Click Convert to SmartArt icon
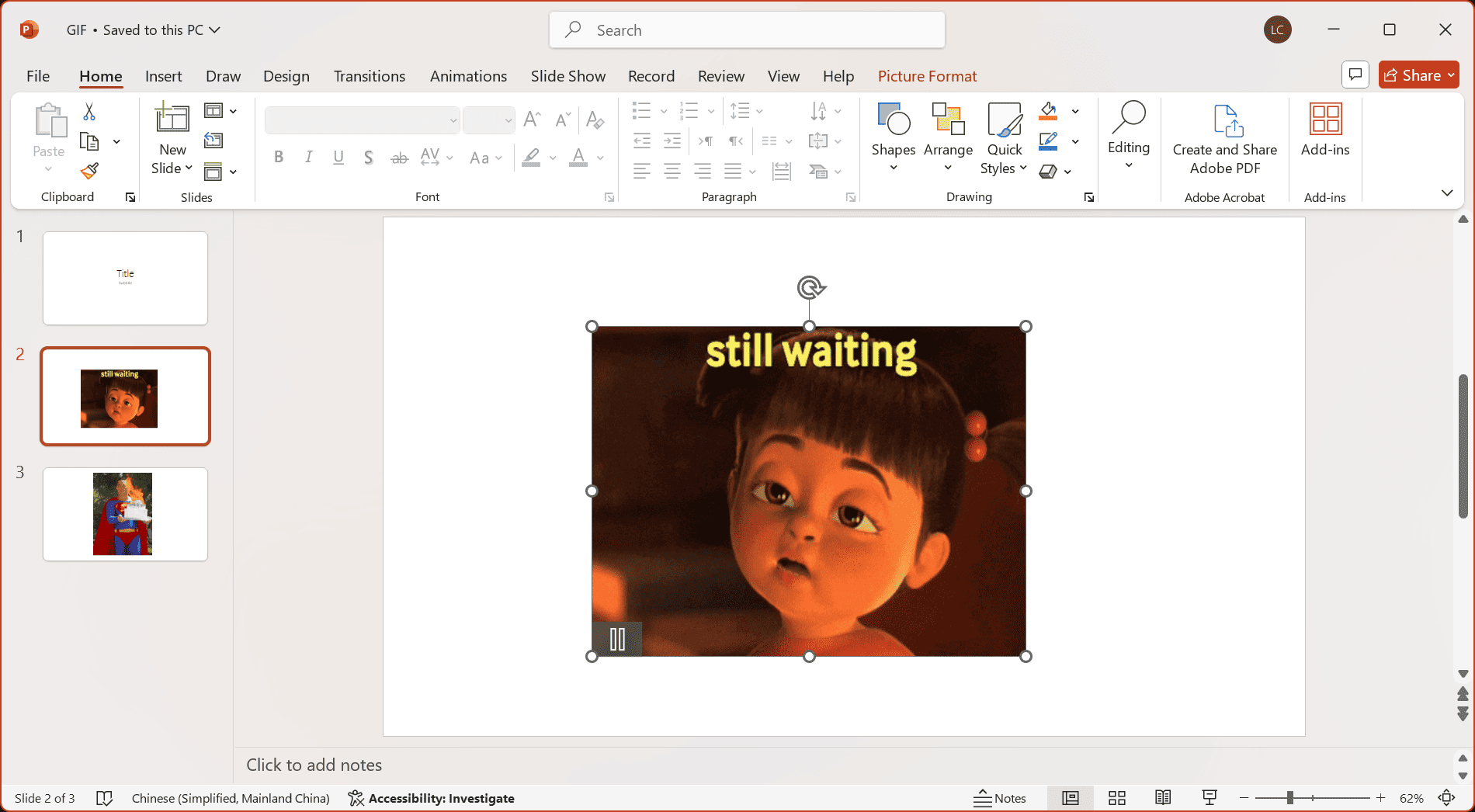The height and width of the screenshot is (812, 1475). [x=818, y=171]
